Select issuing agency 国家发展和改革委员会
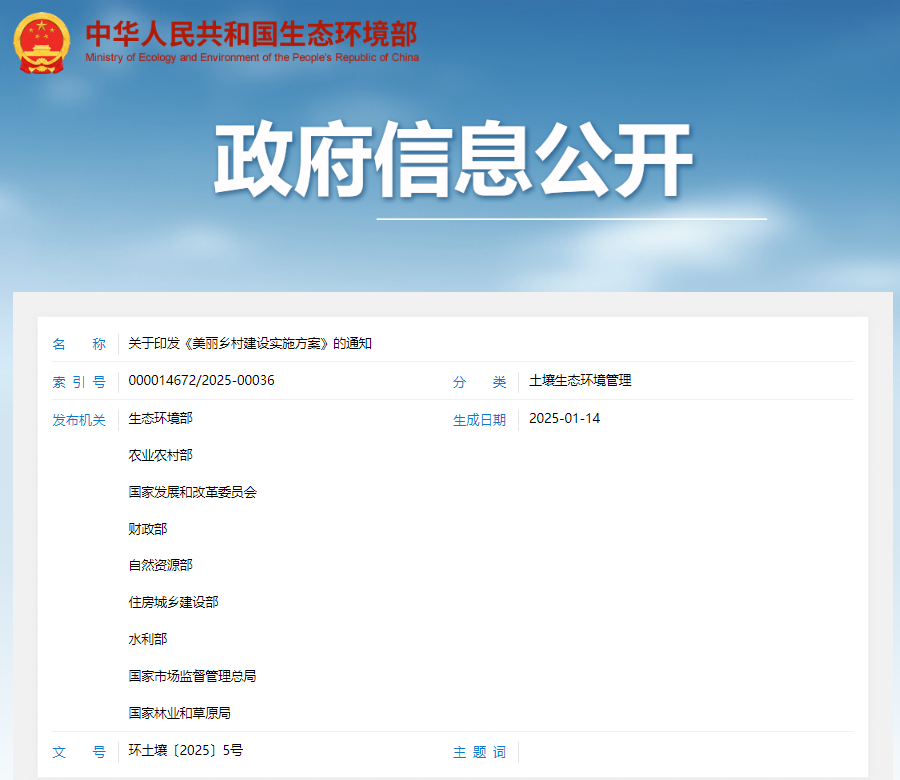Screen dimensions: 900x780 click(x=193, y=492)
